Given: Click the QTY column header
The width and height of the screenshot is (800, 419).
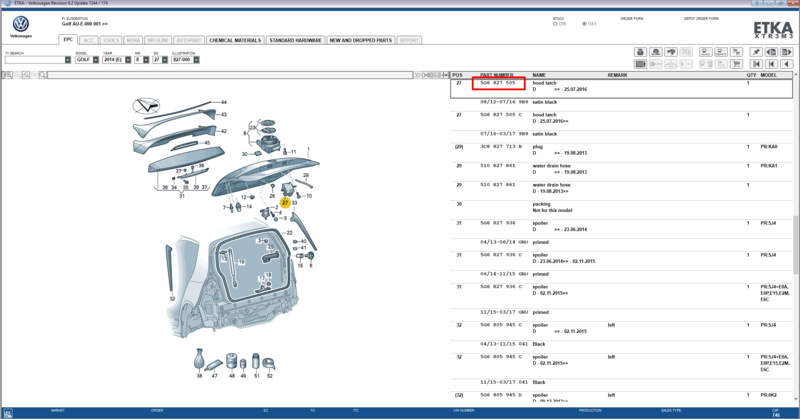Looking at the screenshot, I should 751,75.
